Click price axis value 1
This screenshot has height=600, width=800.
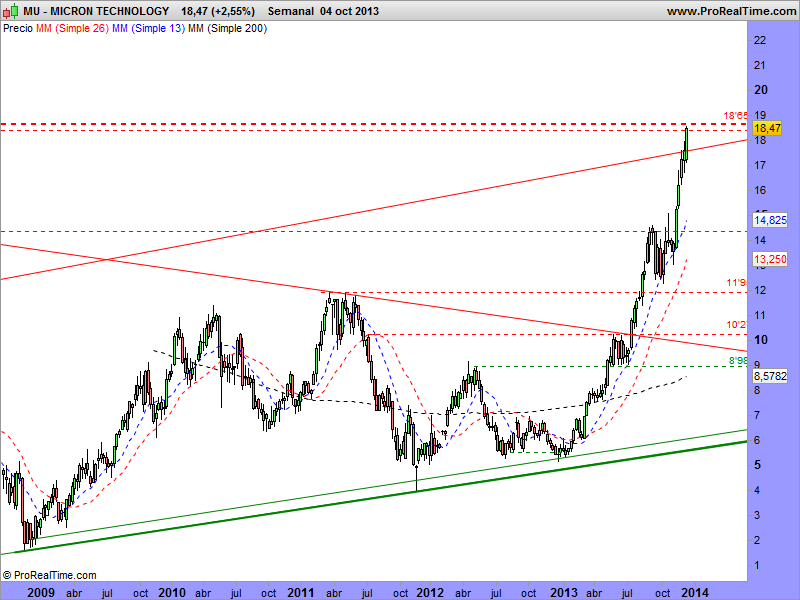757,565
